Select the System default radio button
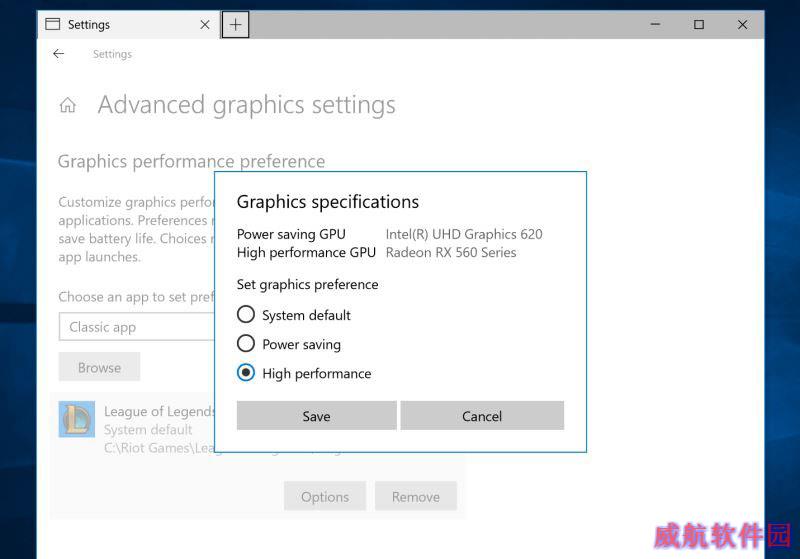800x559 pixels. [x=245, y=315]
